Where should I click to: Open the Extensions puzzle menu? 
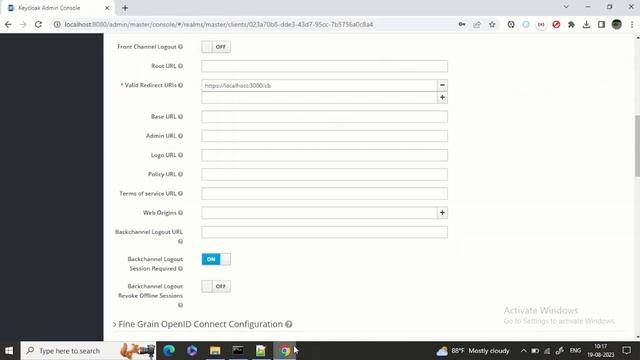point(571,24)
